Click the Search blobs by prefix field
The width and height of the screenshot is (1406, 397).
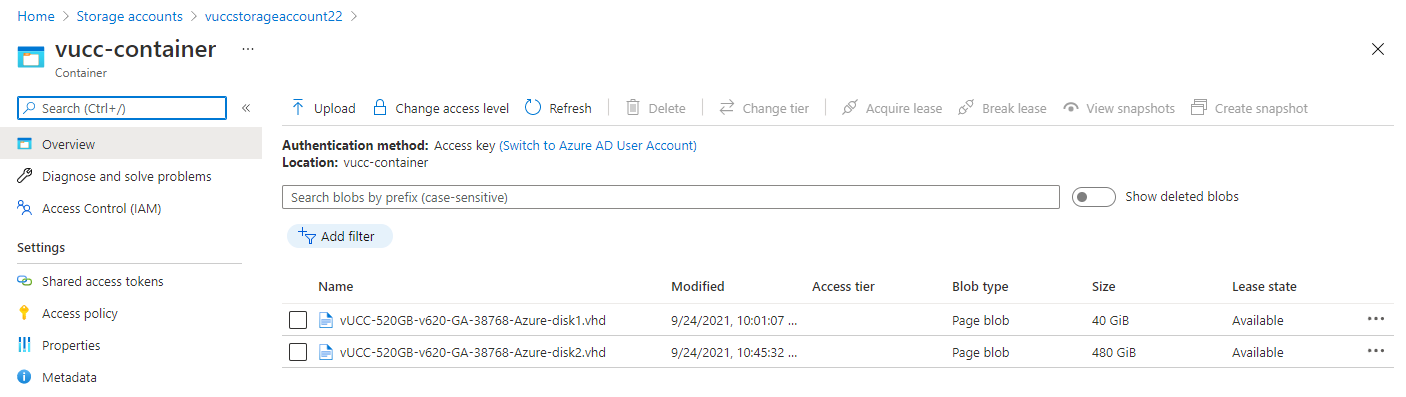tap(670, 197)
